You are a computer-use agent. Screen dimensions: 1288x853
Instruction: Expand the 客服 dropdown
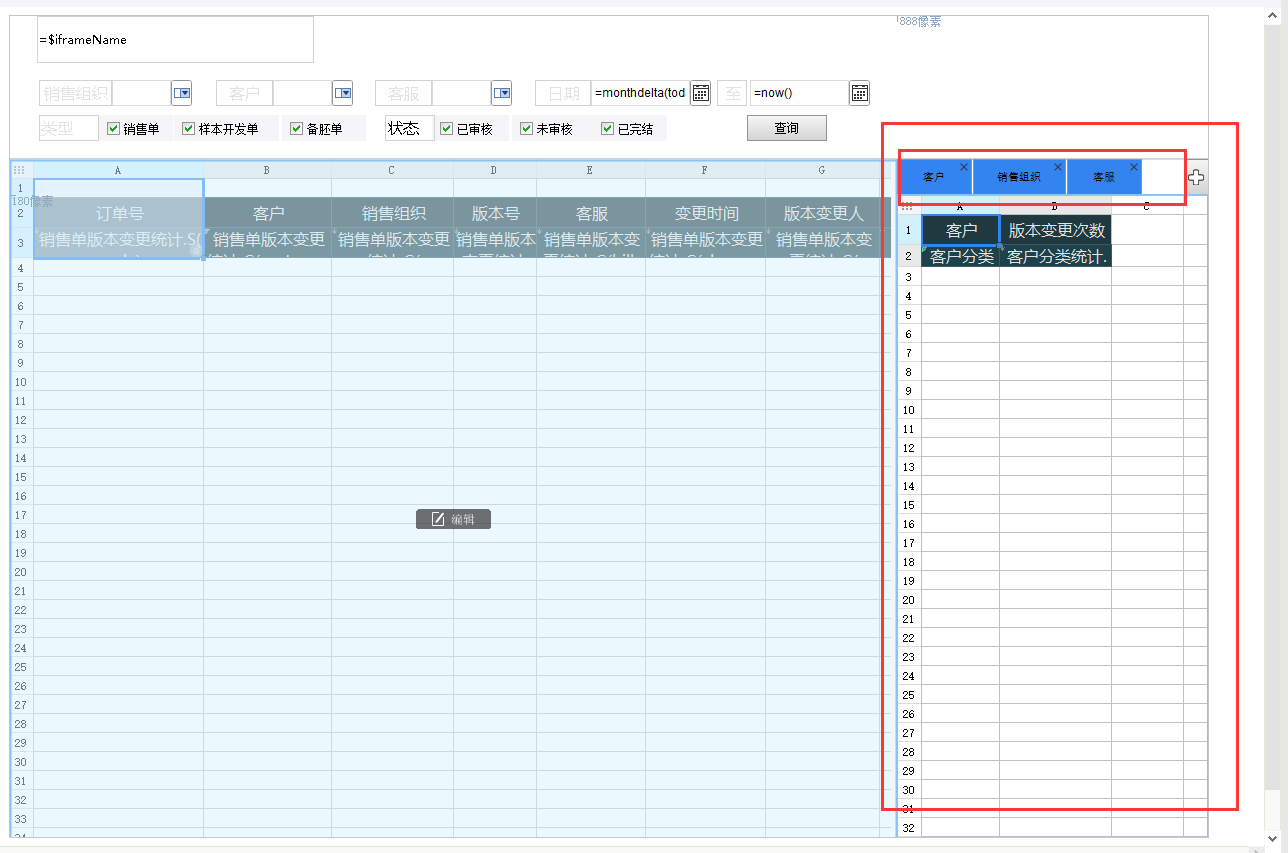[x=501, y=93]
